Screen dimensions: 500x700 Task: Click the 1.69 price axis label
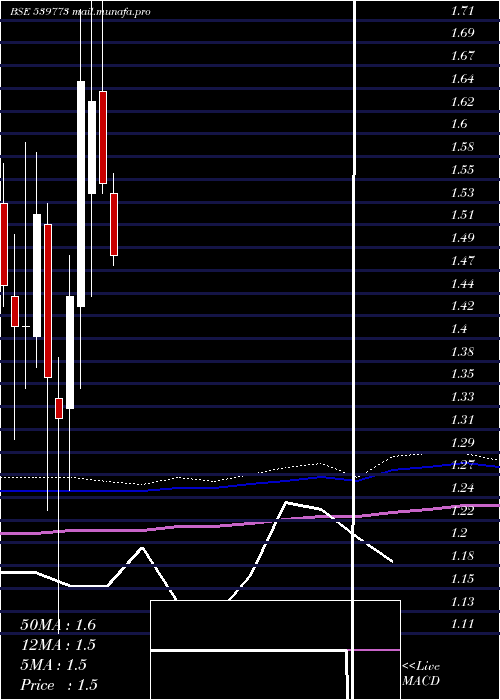pyautogui.click(x=462, y=33)
